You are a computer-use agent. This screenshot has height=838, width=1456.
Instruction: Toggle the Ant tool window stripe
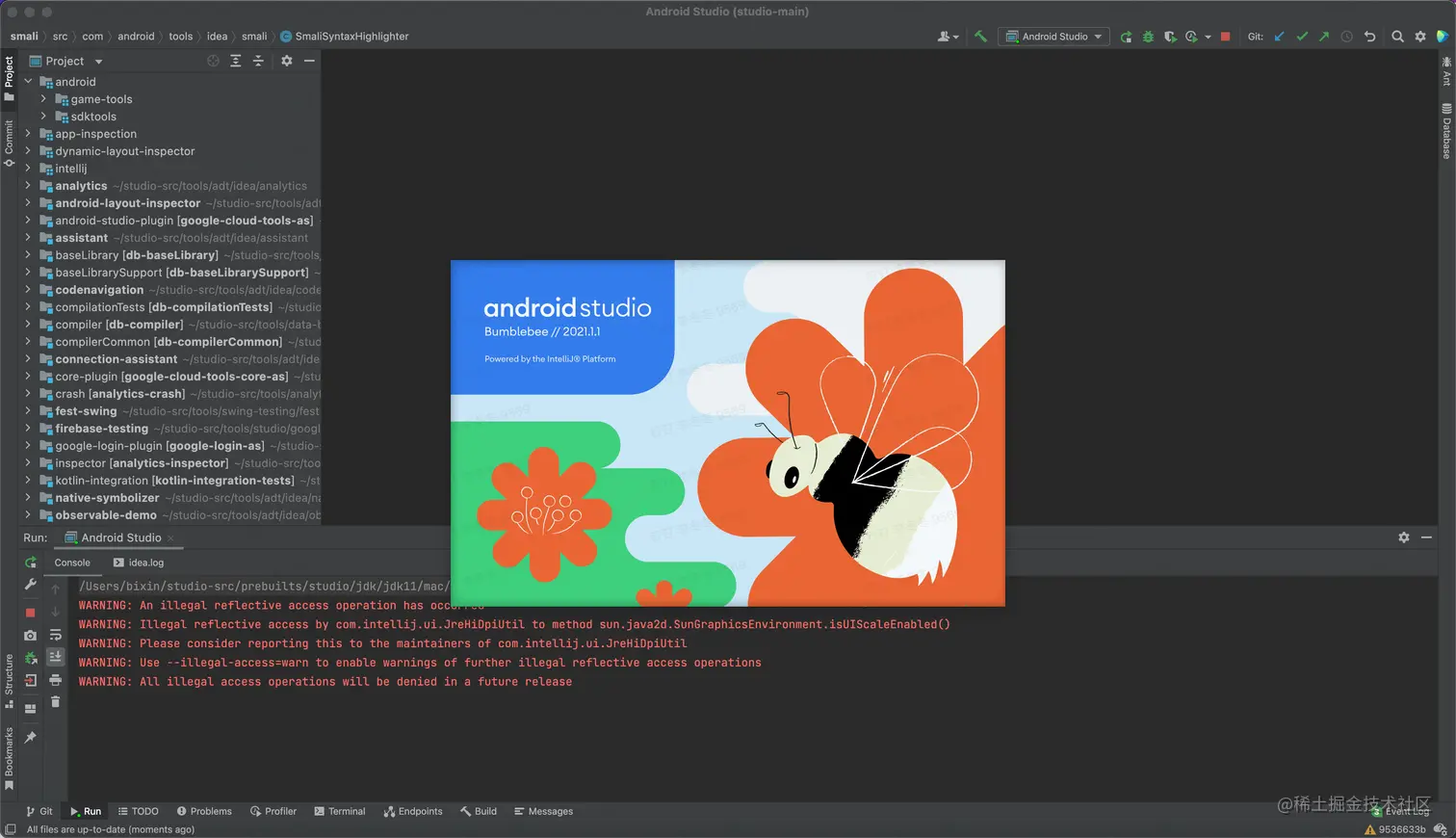1446,71
